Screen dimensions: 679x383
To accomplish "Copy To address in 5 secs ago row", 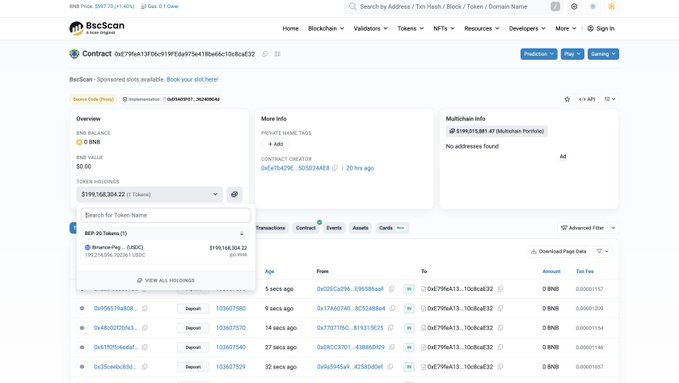I will (500, 289).
